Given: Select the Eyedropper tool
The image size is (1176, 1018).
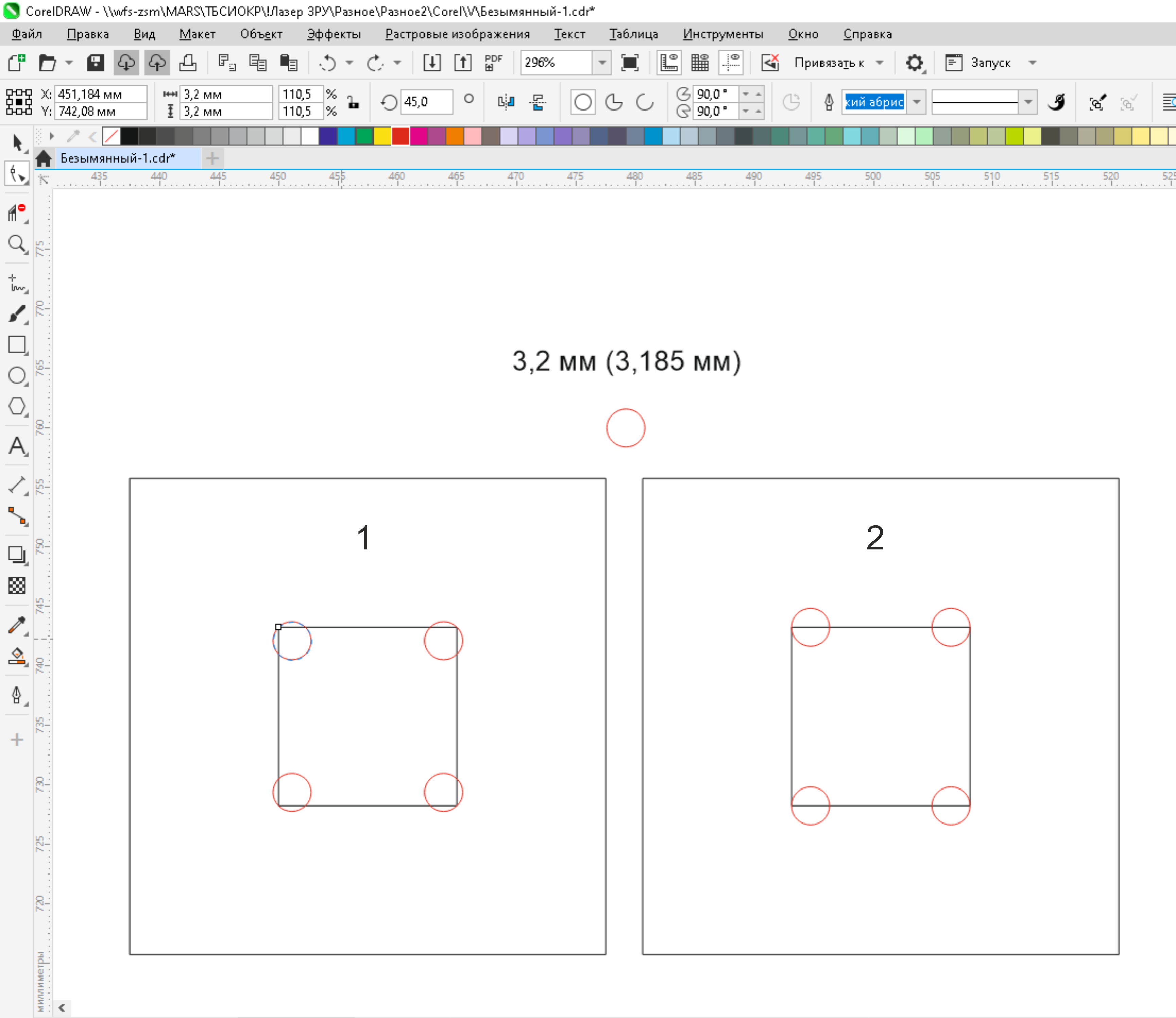Looking at the screenshot, I should point(17,625).
